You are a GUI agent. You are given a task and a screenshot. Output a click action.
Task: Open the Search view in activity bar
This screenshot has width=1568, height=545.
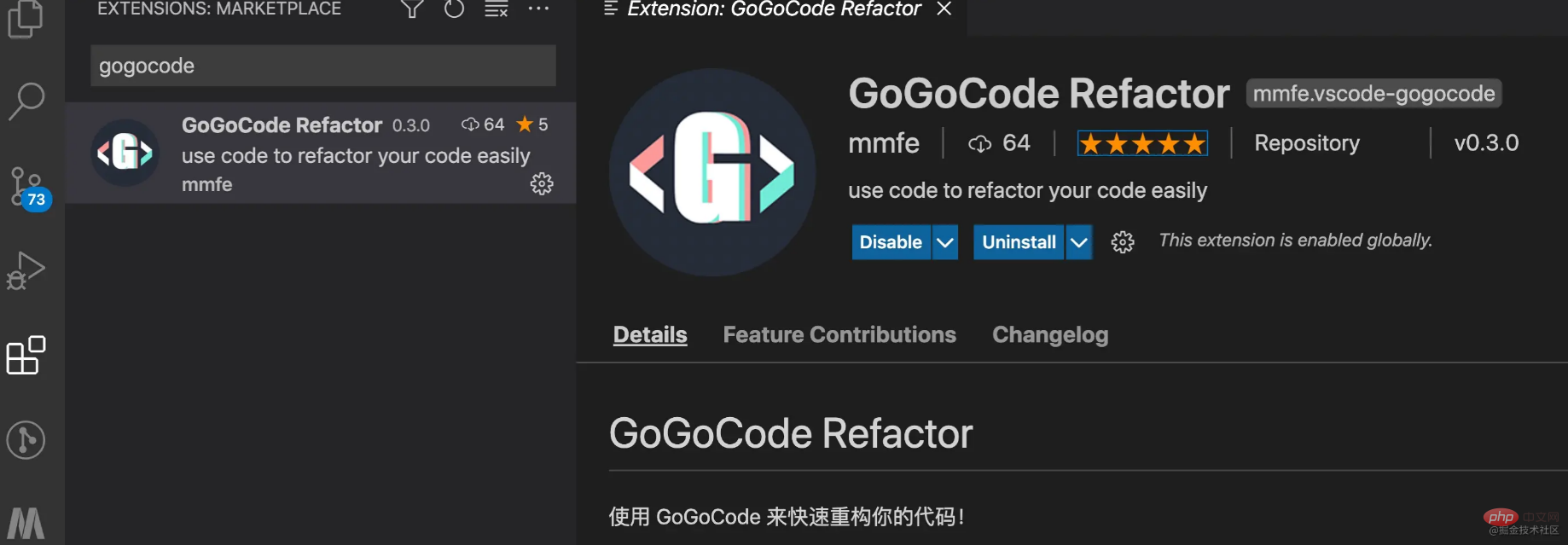[26, 101]
